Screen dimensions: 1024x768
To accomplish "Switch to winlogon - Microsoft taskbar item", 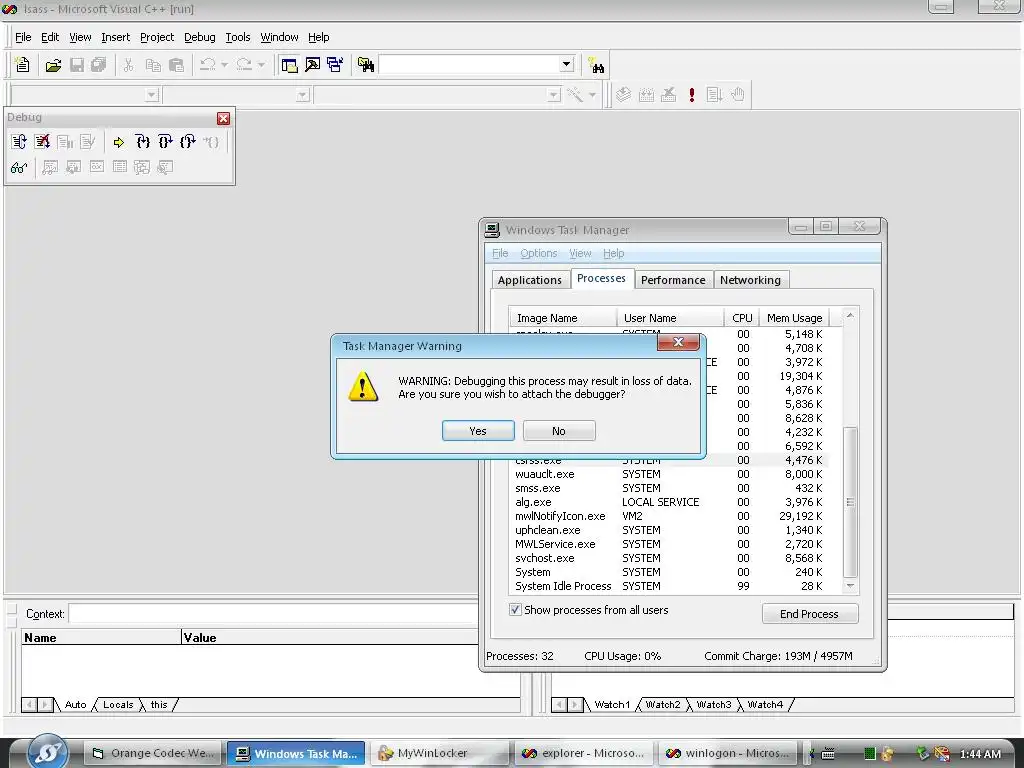I will coord(728,753).
